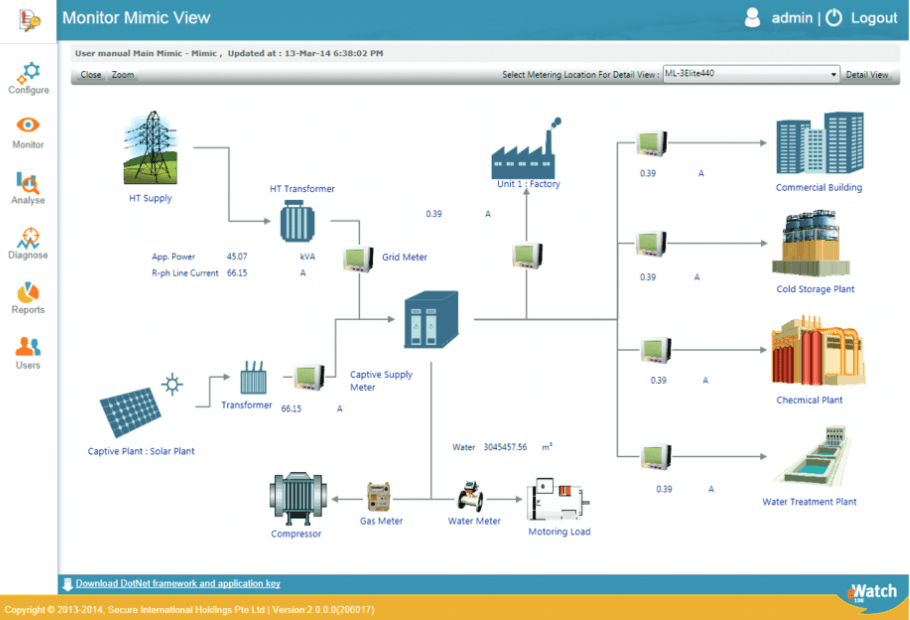910x620 pixels.
Task: Click the Grid Meter device icon
Action: [359, 258]
